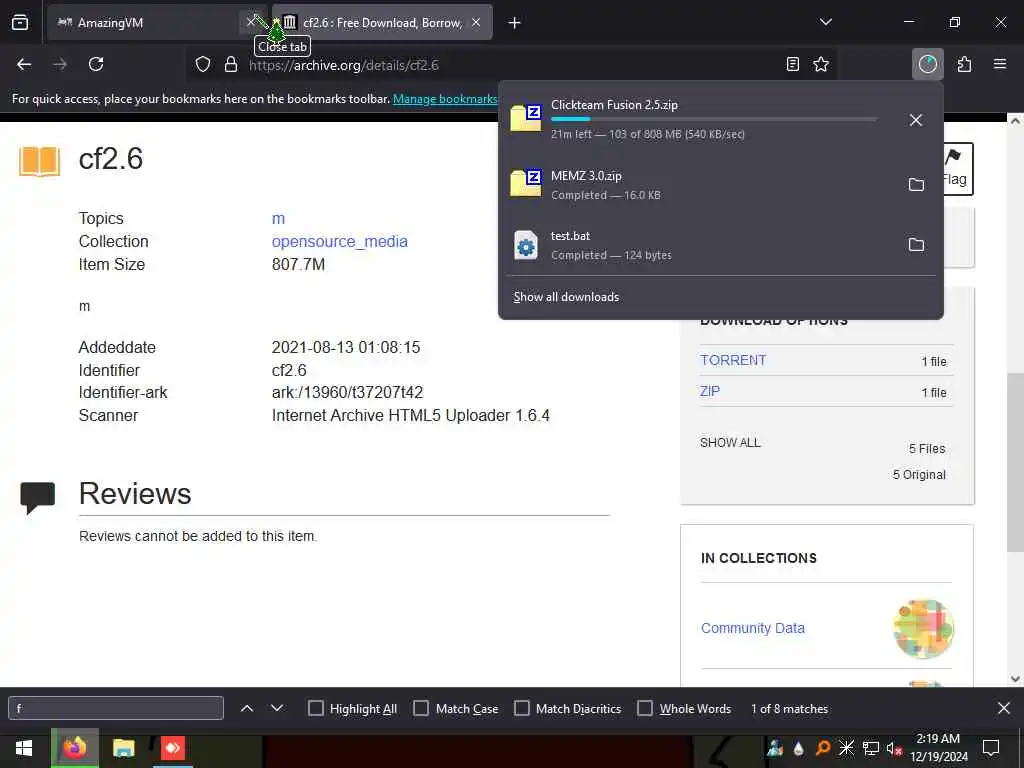Image resolution: width=1024 pixels, height=768 pixels.
Task: Cancel the Clickteam Fusion 2.5.zip download
Action: coord(916,120)
